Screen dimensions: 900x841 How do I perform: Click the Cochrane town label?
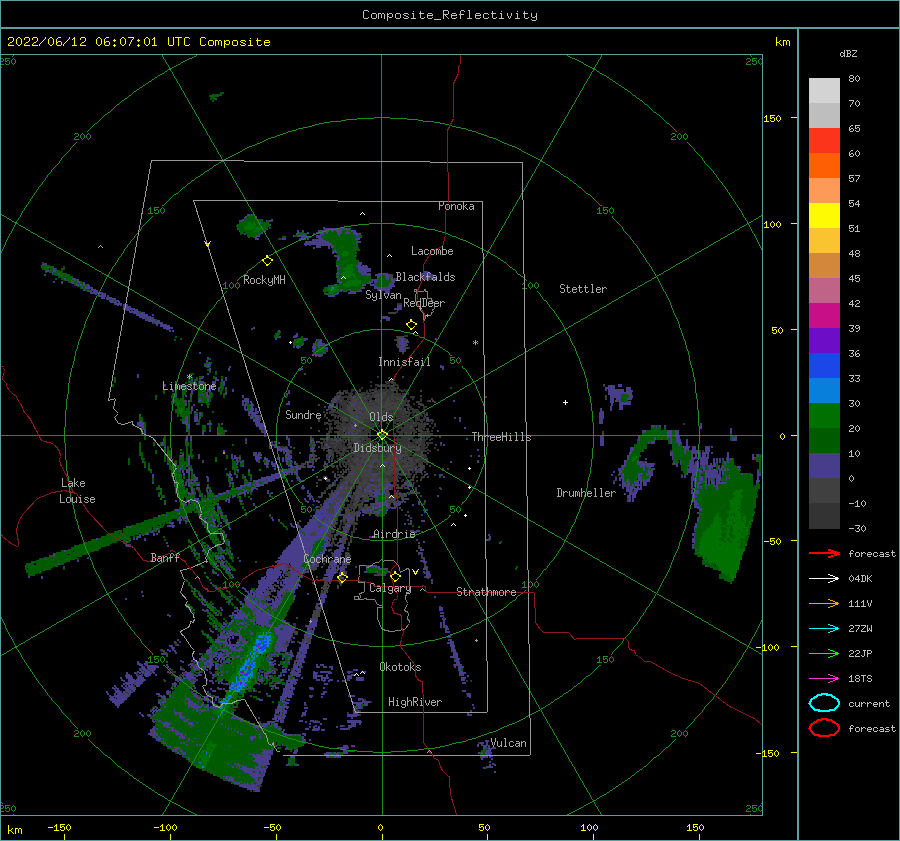pyautogui.click(x=327, y=559)
